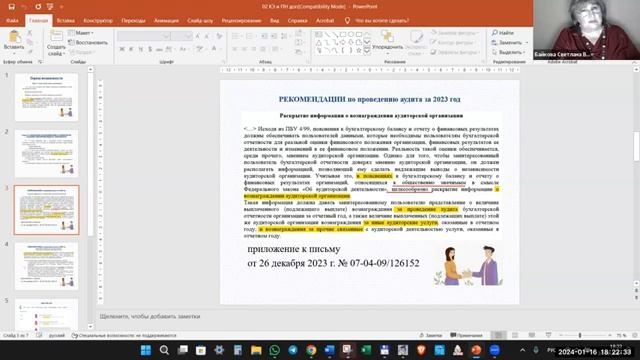Start Slide Show view icon in status bar
640x360 pixels.
[x=548, y=335]
